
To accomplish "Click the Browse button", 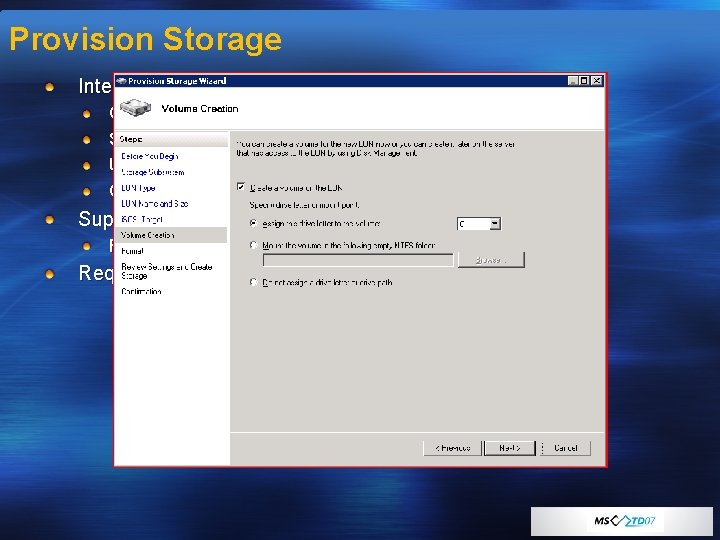I will pos(491,260).
